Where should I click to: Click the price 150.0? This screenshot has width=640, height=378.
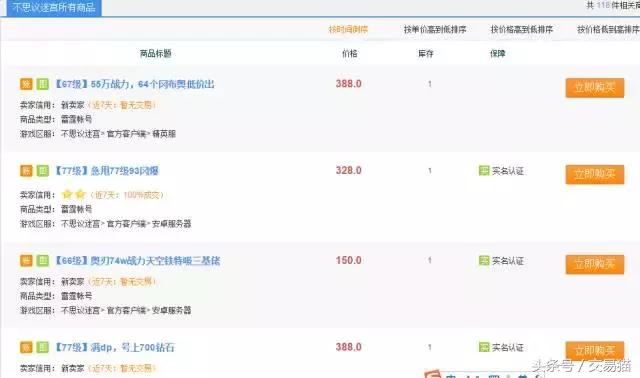[x=349, y=260]
